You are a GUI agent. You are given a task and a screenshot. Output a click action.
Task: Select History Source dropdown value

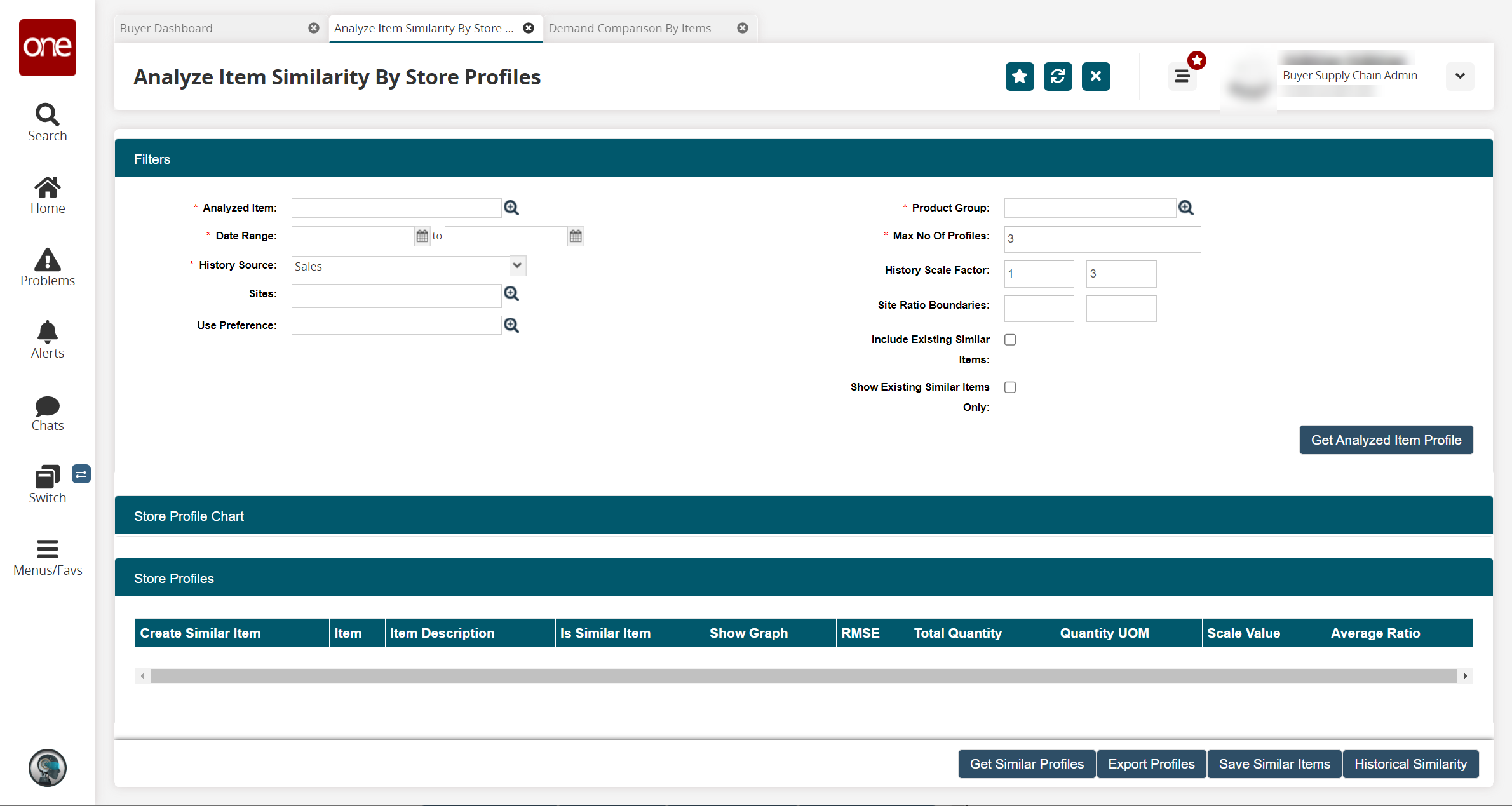coord(408,265)
